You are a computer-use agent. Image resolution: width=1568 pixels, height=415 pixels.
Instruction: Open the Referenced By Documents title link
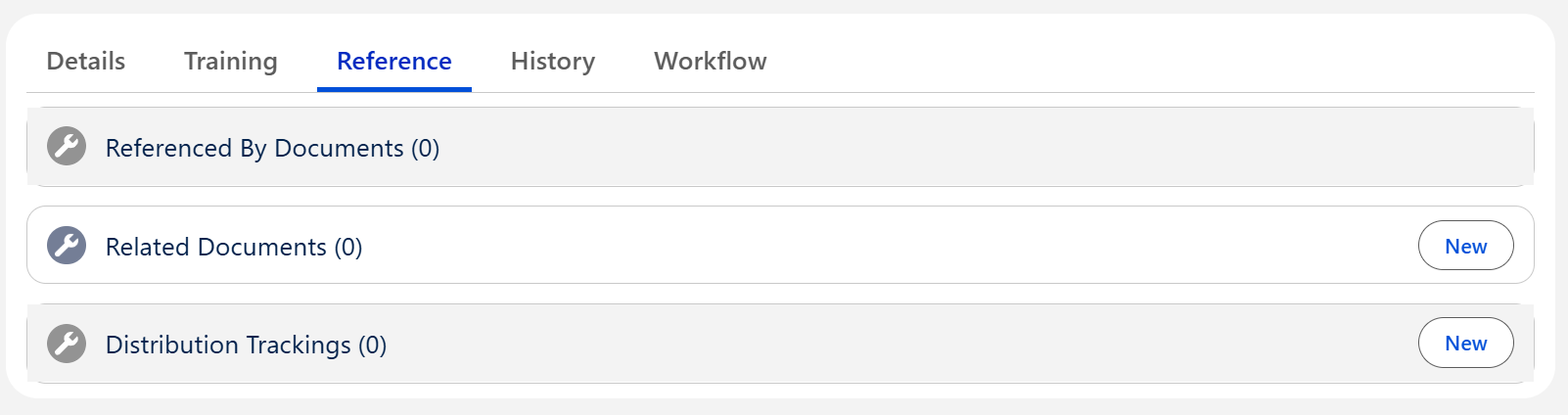pyautogui.click(x=254, y=148)
